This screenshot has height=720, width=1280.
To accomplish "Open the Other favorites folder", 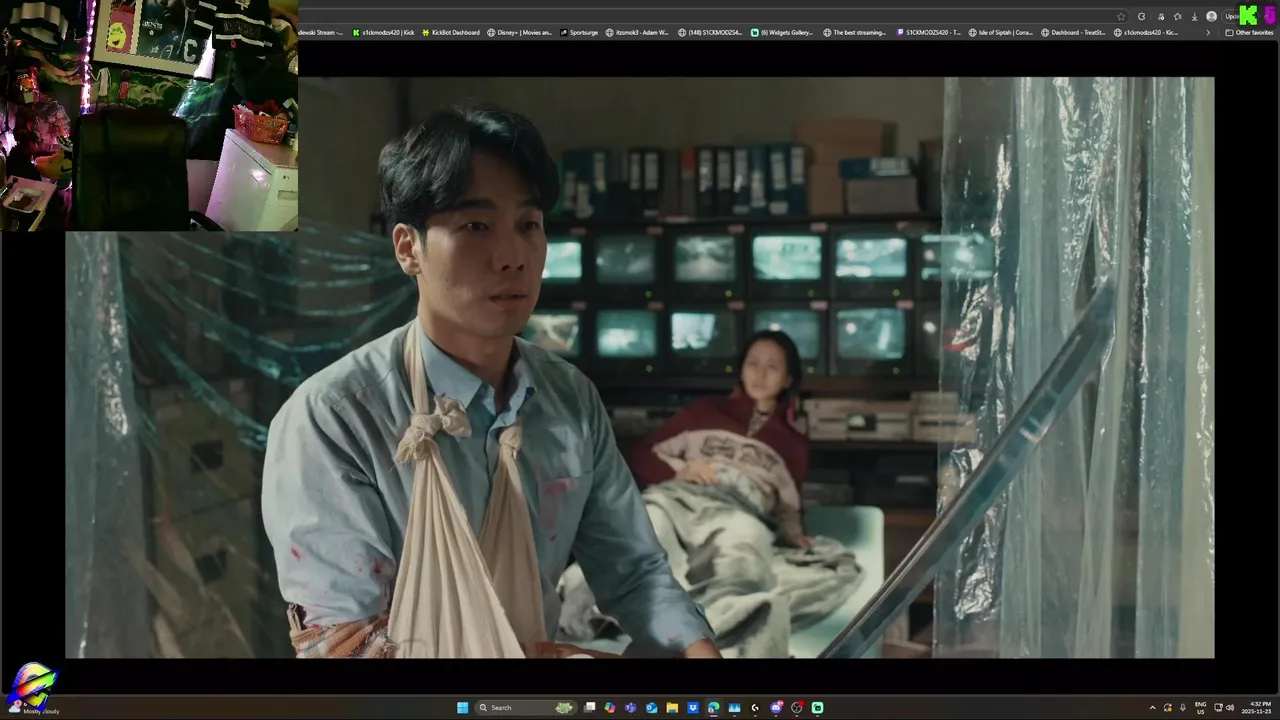I will (x=1250, y=32).
